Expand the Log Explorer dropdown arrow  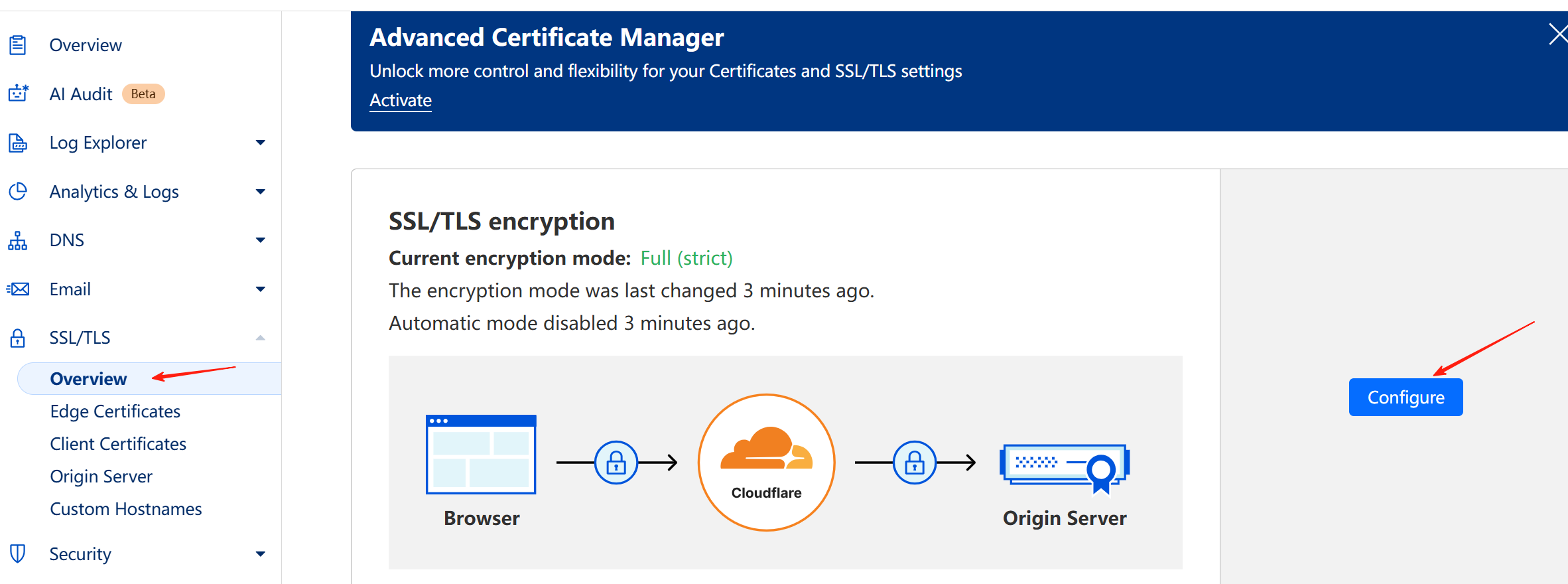(x=260, y=143)
